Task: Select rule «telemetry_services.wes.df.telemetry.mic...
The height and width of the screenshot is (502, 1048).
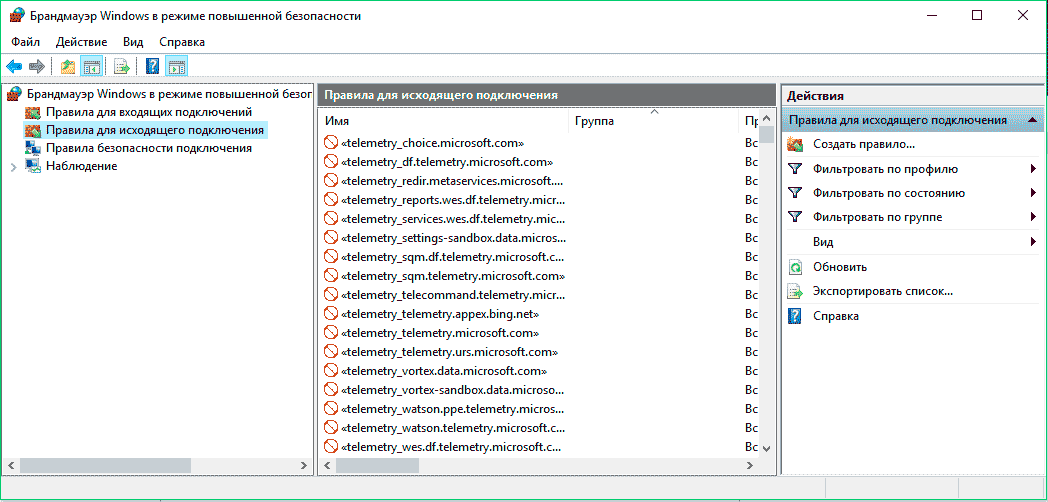Action: click(x=453, y=219)
